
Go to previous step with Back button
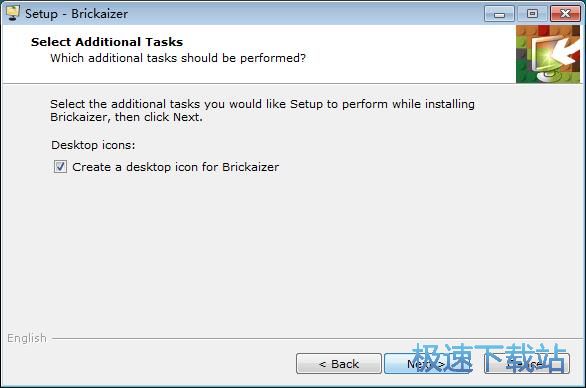(x=339, y=364)
